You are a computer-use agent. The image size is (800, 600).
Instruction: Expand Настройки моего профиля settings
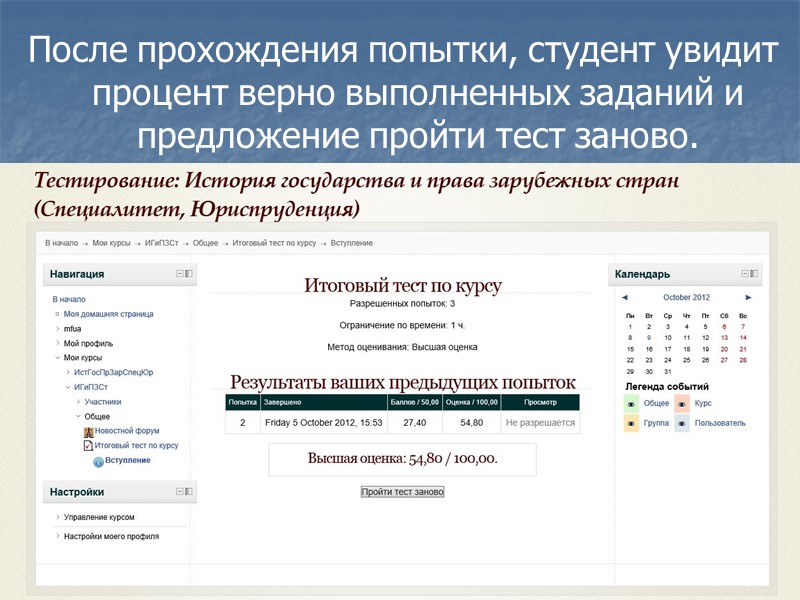[58, 536]
